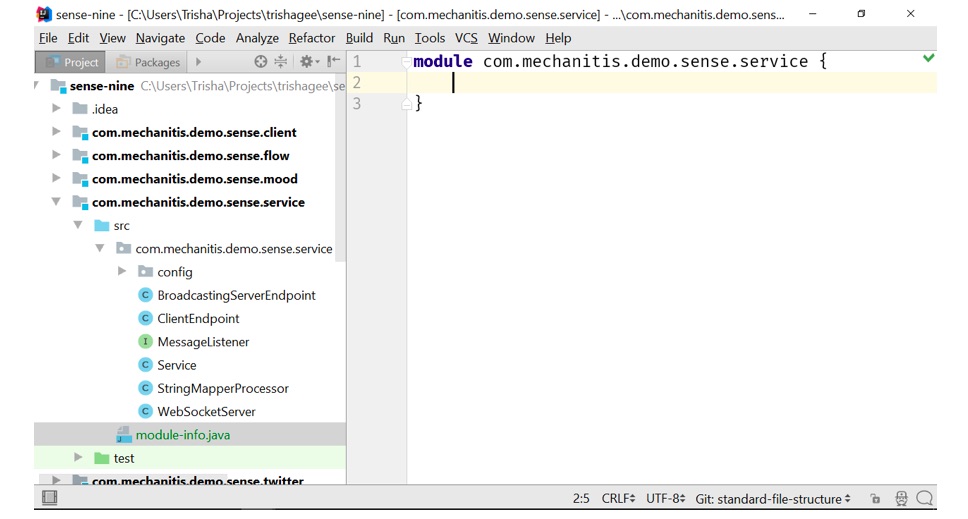
Task: Open the Edit menu
Action: (78, 38)
